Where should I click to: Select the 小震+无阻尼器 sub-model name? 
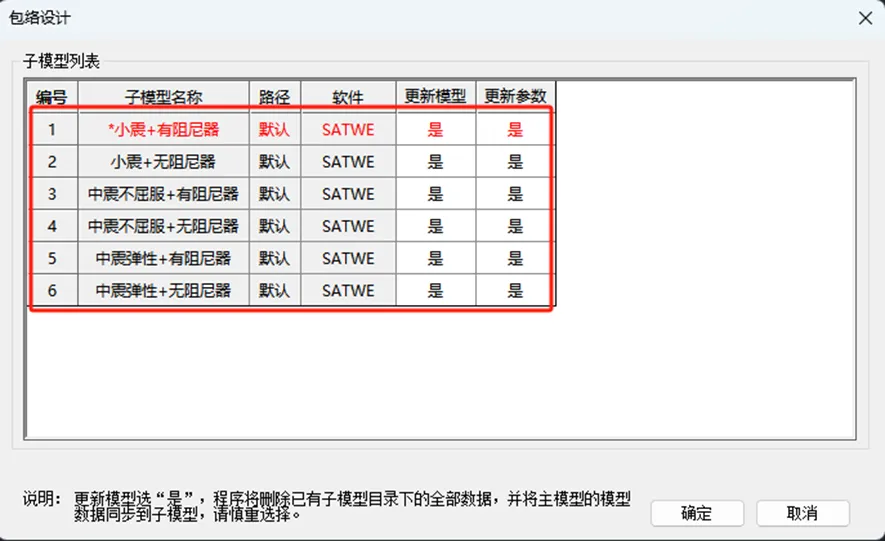point(164,162)
